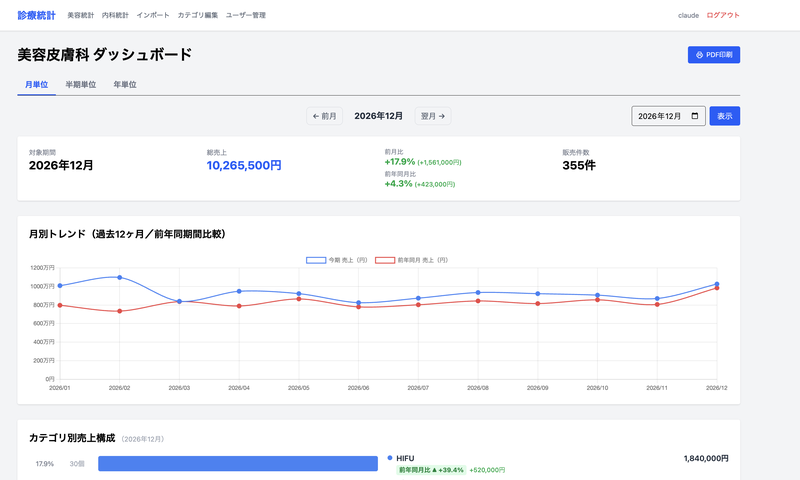Go to previous month with ← 前月
This screenshot has width=800, height=480.
[x=324, y=116]
